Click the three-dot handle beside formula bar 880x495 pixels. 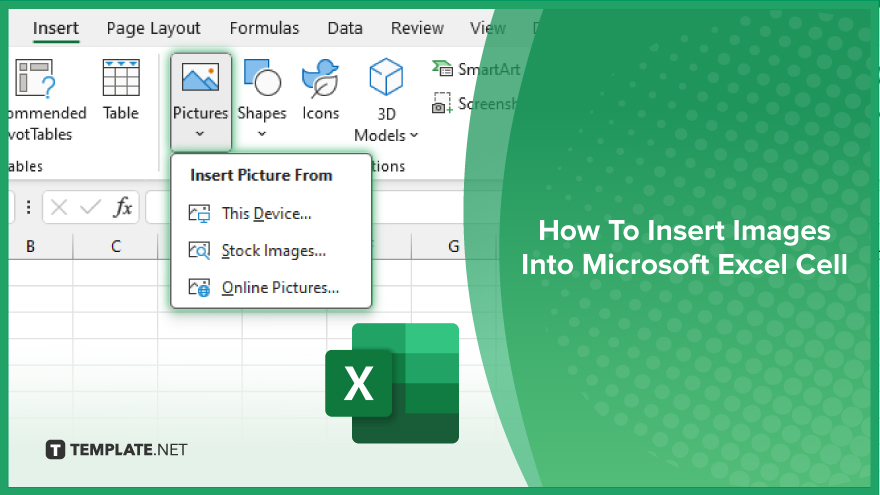pyautogui.click(x=28, y=208)
